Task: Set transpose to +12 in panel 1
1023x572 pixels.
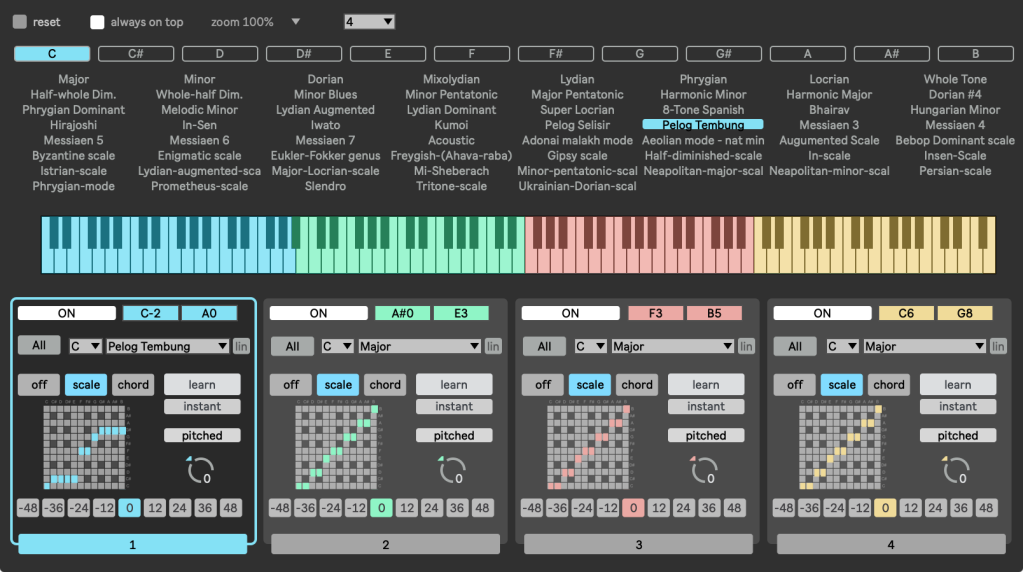Action: [155, 508]
